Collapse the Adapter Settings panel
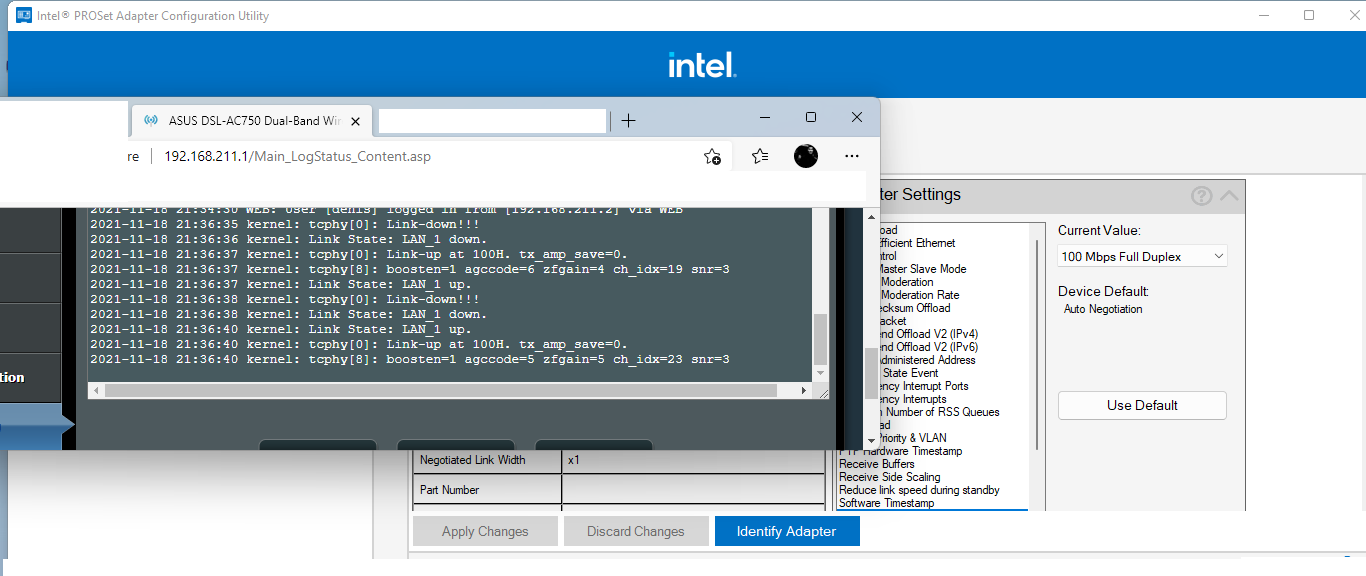Image resolution: width=1366 pixels, height=576 pixels. click(x=1229, y=196)
